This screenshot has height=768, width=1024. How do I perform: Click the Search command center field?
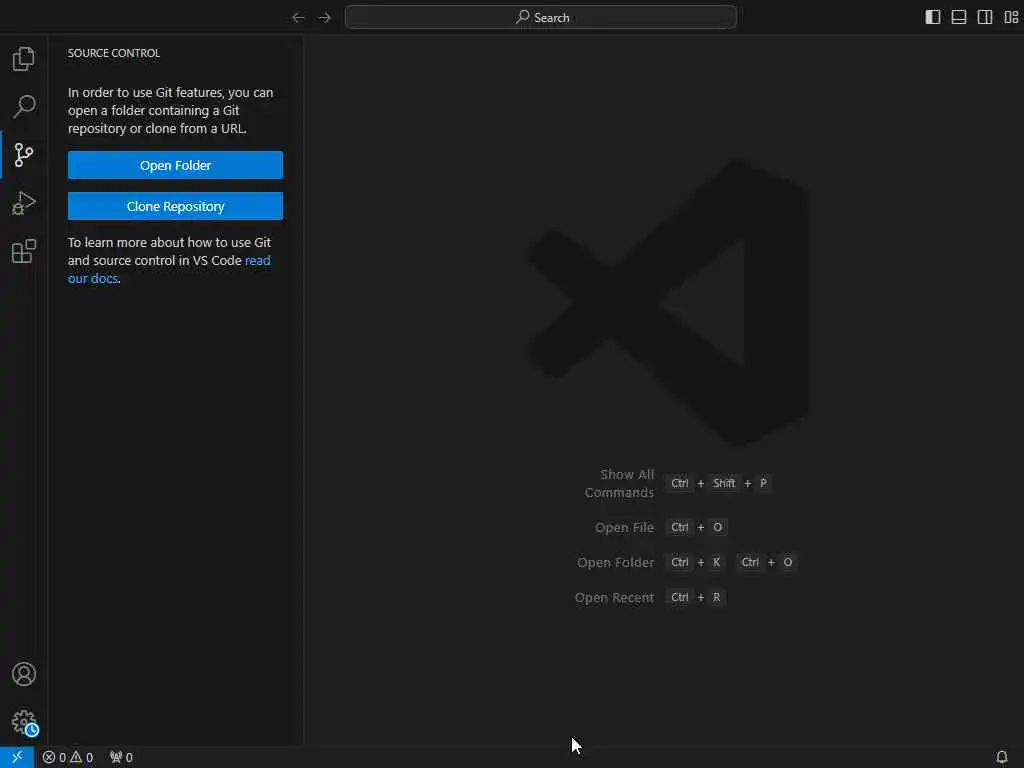[x=541, y=18]
